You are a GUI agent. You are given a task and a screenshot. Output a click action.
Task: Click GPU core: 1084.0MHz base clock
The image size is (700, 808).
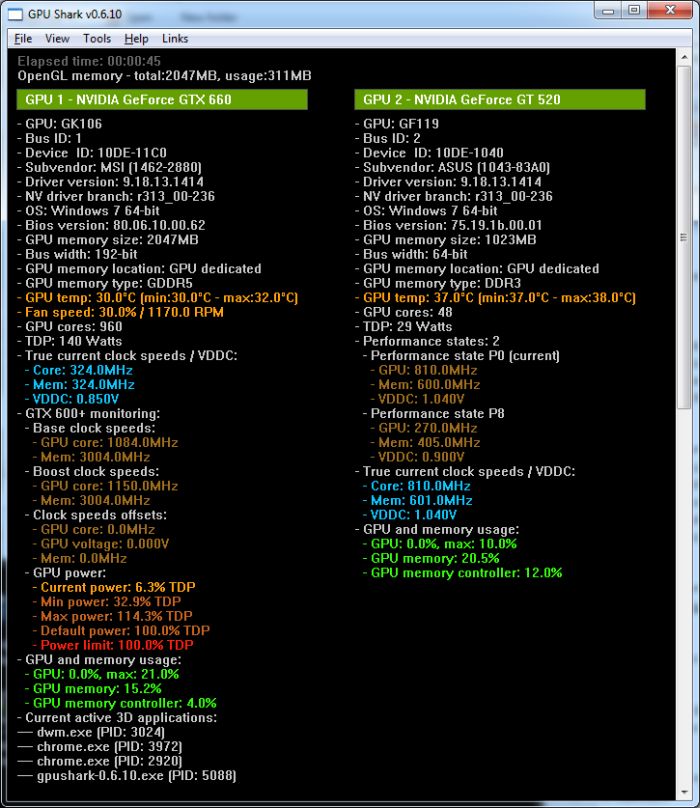106,443
